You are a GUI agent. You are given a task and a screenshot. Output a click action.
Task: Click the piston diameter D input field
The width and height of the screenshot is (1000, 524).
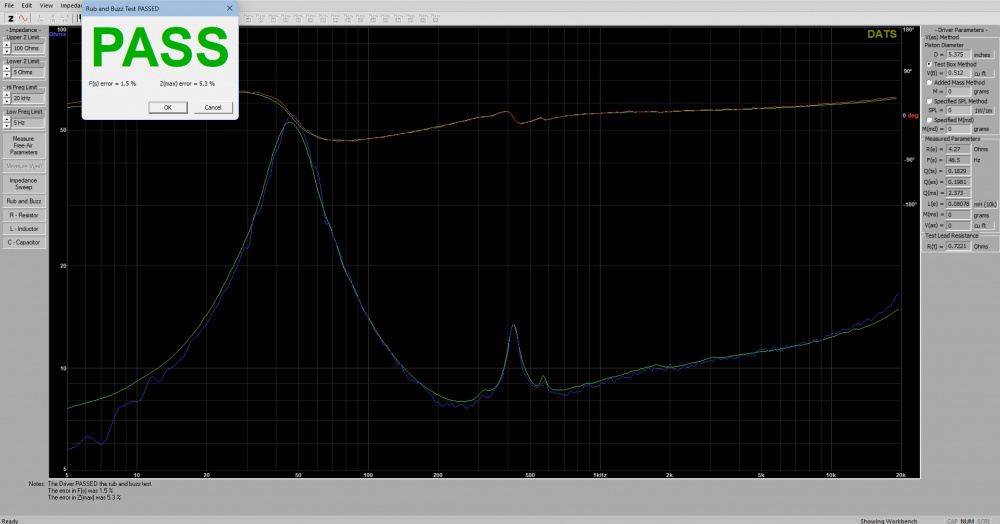tap(959, 55)
